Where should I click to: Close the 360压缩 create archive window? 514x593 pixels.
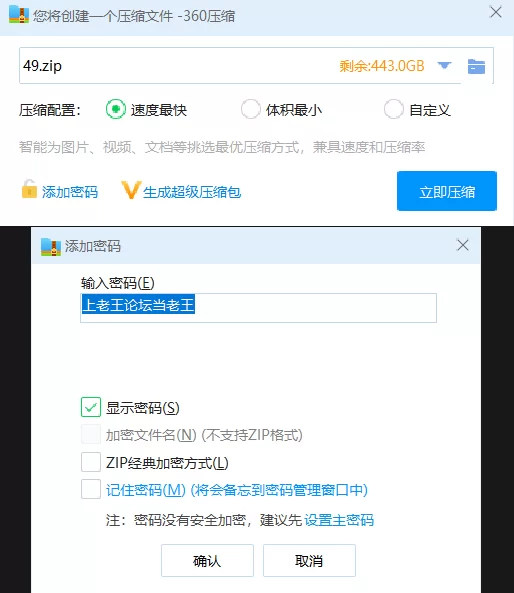point(495,12)
